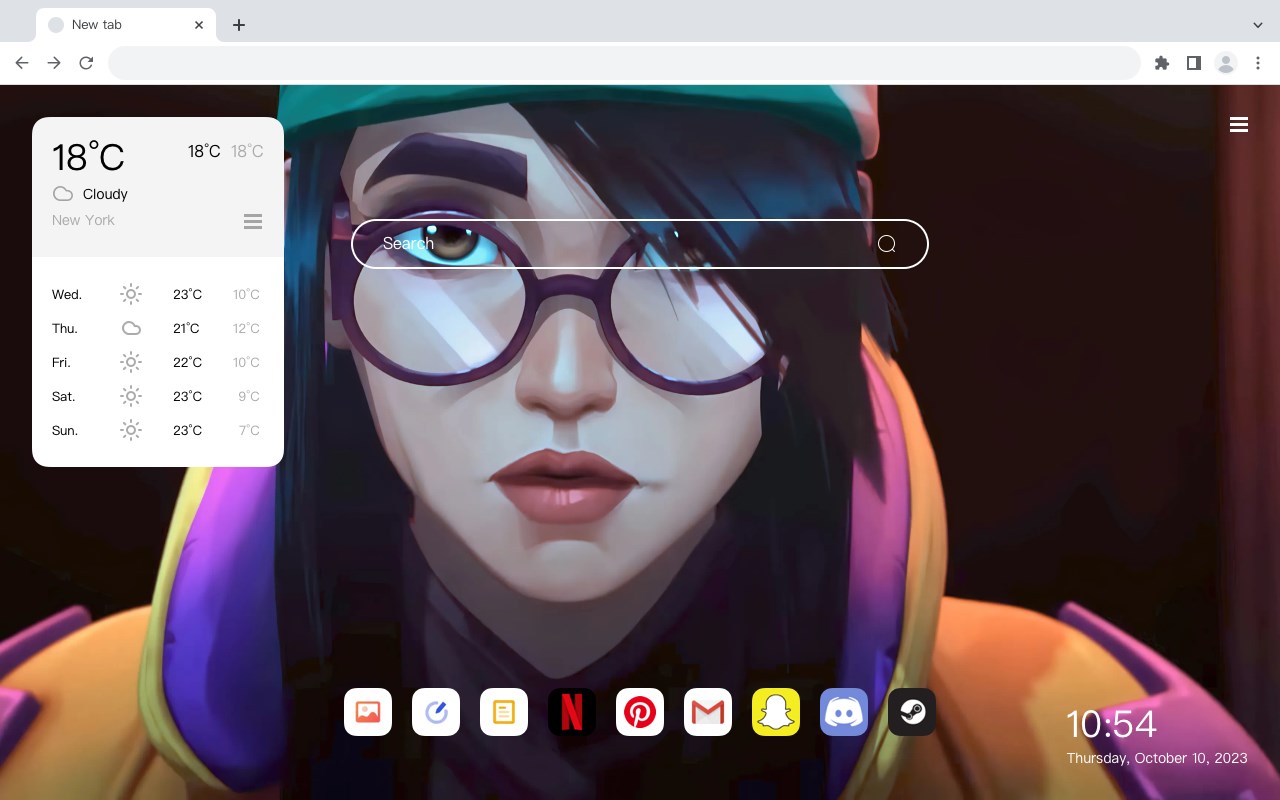Click the large 18°C current temperature
The height and width of the screenshot is (800, 1280).
[88, 157]
